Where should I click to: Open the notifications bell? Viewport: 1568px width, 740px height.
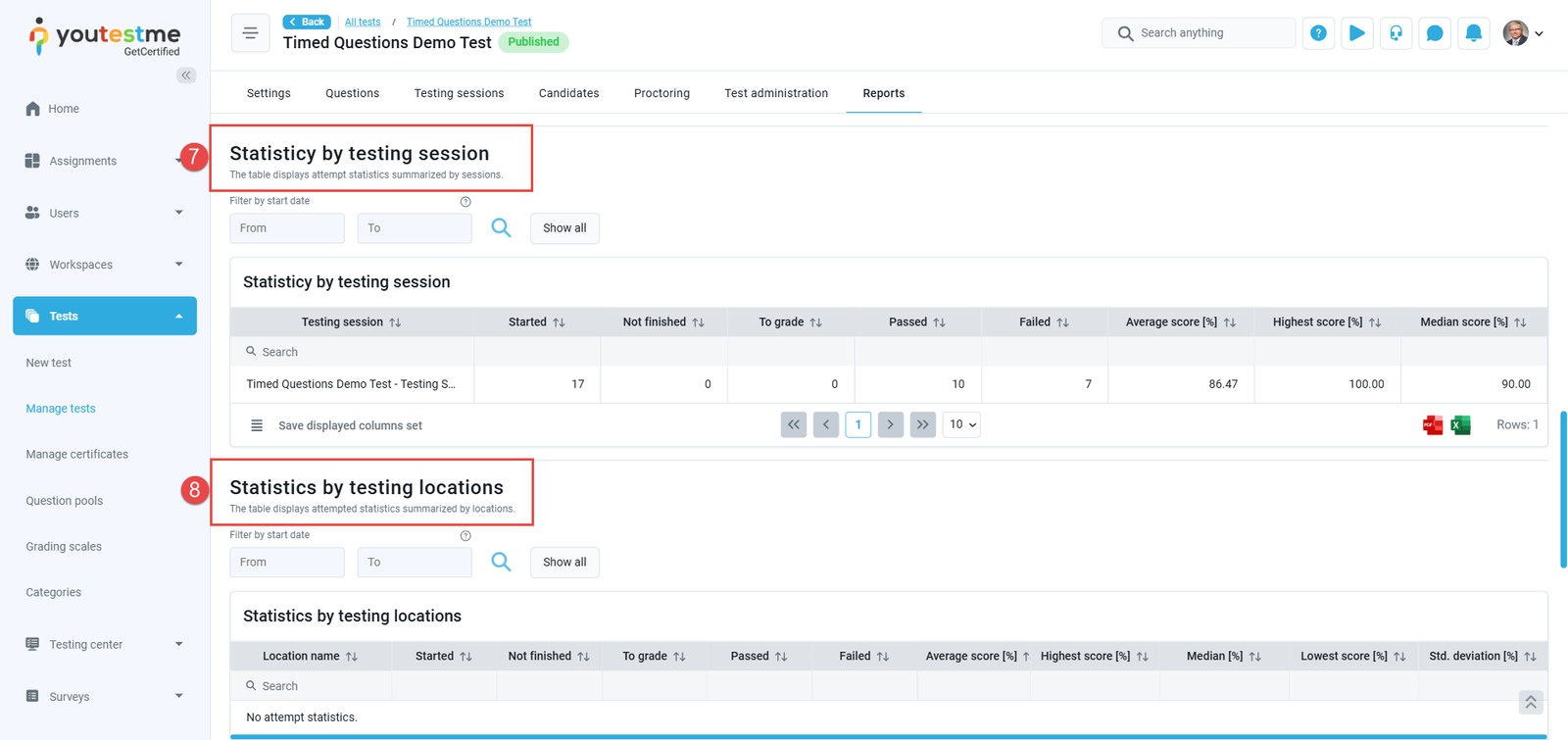coord(1473,33)
